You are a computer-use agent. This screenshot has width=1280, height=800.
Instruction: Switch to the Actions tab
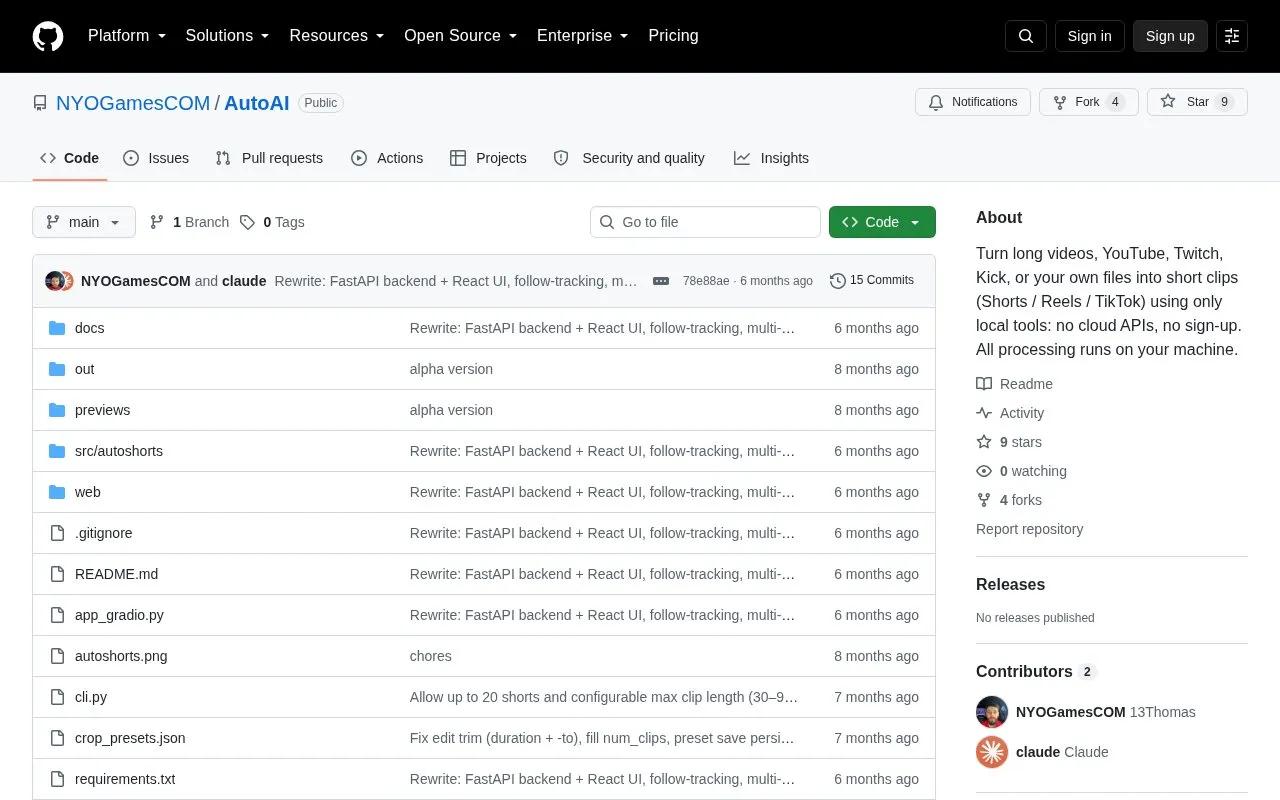[x=387, y=158]
